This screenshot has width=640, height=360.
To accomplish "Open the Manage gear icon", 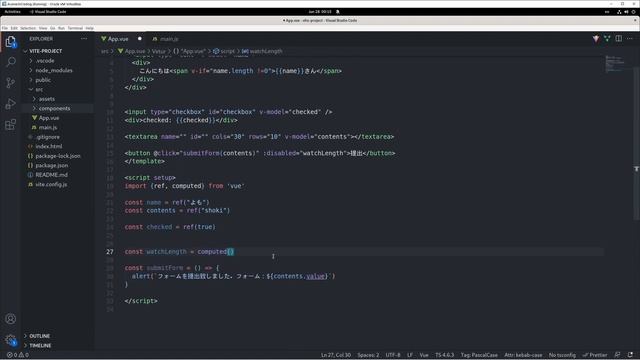I will [x=11, y=340].
